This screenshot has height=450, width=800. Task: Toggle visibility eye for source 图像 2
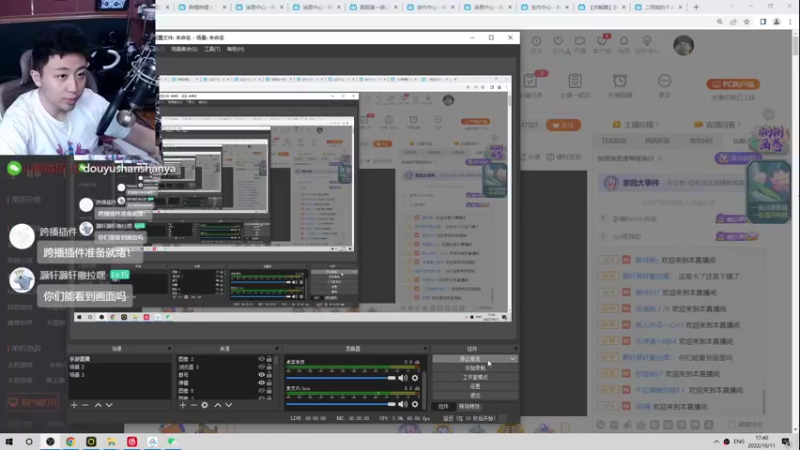tap(261, 359)
